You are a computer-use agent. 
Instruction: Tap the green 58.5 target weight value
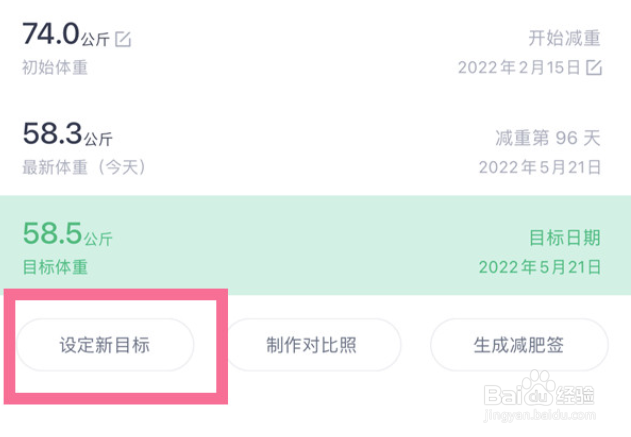(51, 234)
